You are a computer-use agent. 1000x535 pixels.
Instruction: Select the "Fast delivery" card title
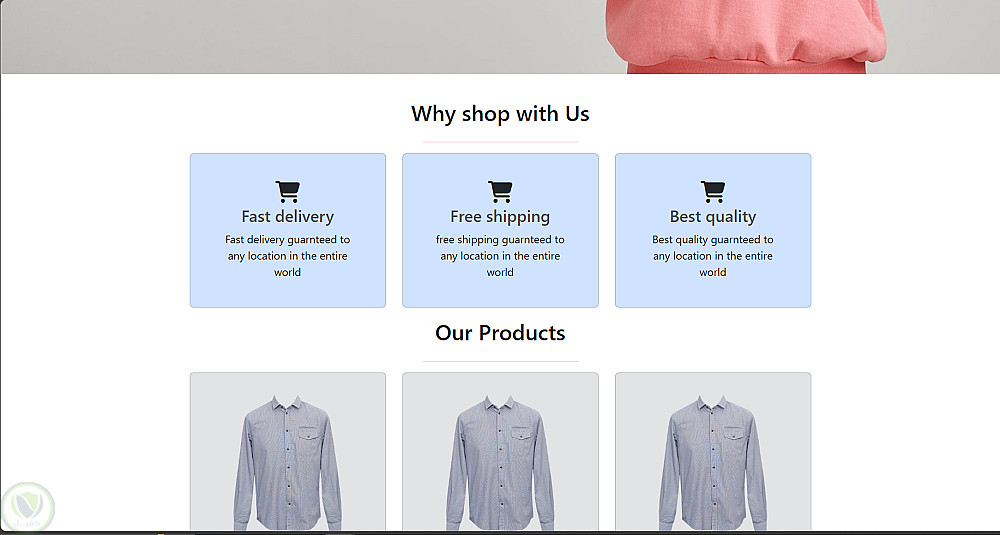click(x=287, y=216)
